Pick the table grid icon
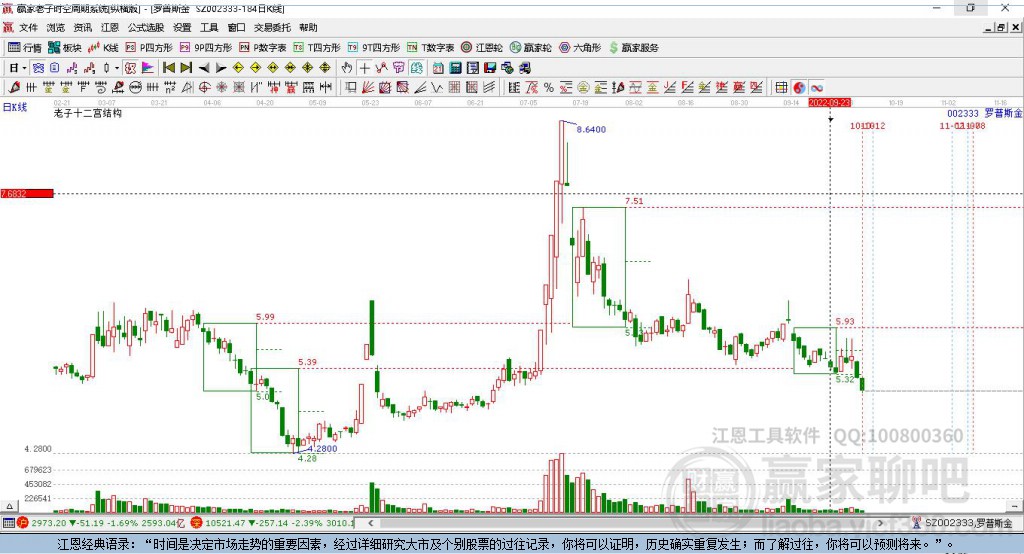The height and width of the screenshot is (554, 1024). (781, 88)
